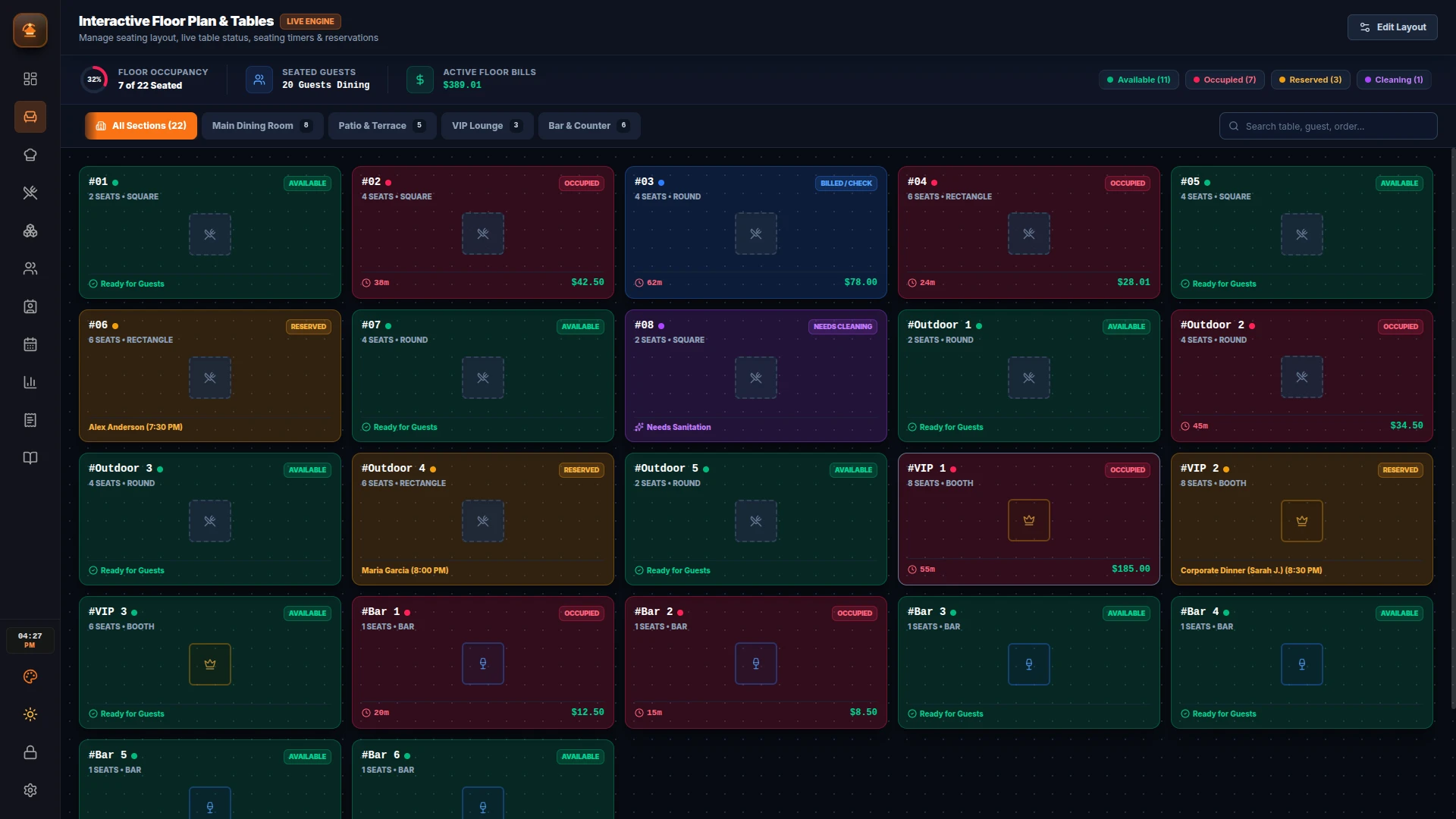Image resolution: width=1456 pixels, height=819 pixels.
Task: Toggle the sun light mode icon
Action: click(x=30, y=714)
